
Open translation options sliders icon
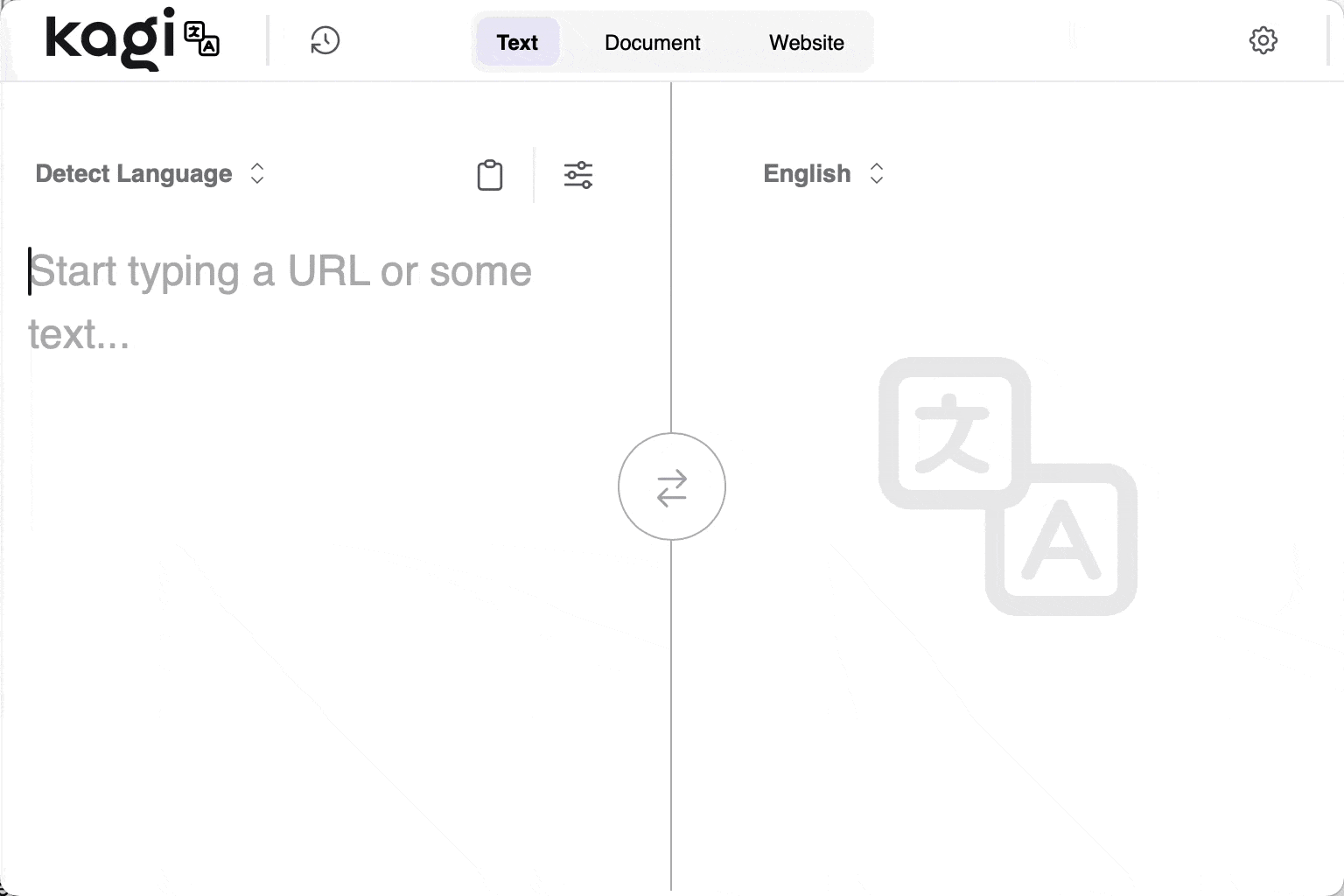[x=578, y=175]
